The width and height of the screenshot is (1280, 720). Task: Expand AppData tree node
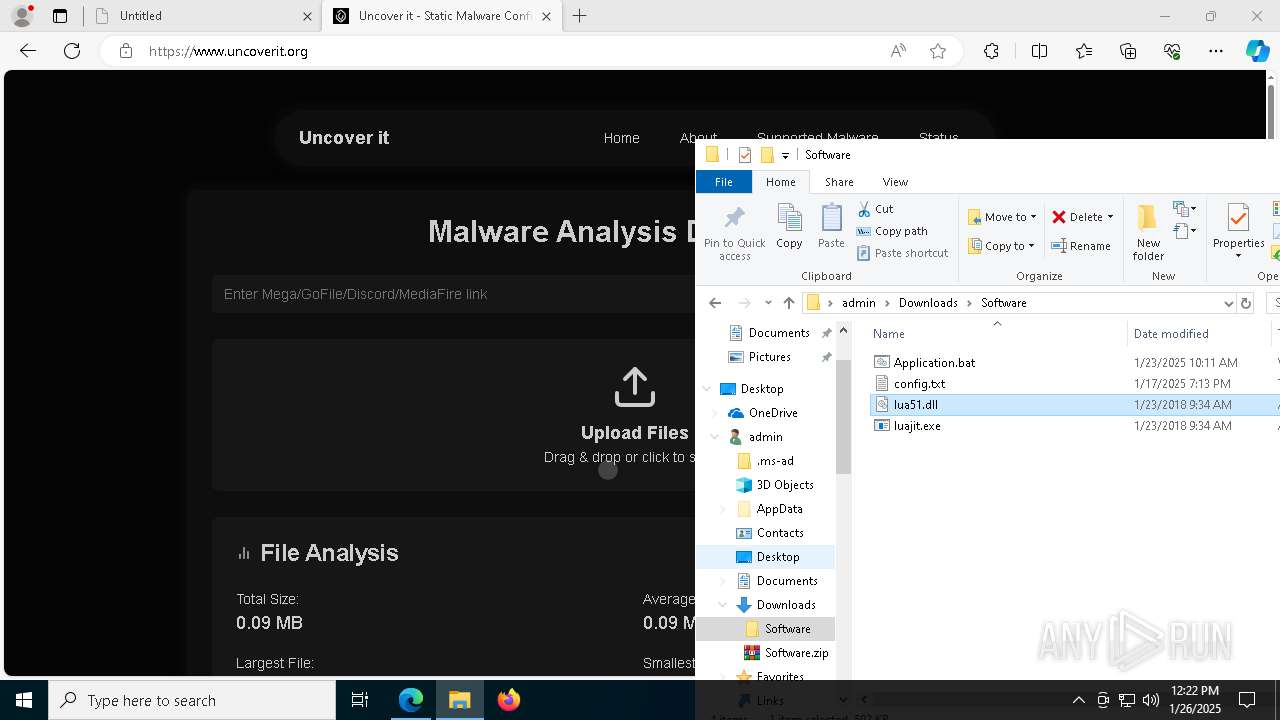tap(723, 509)
